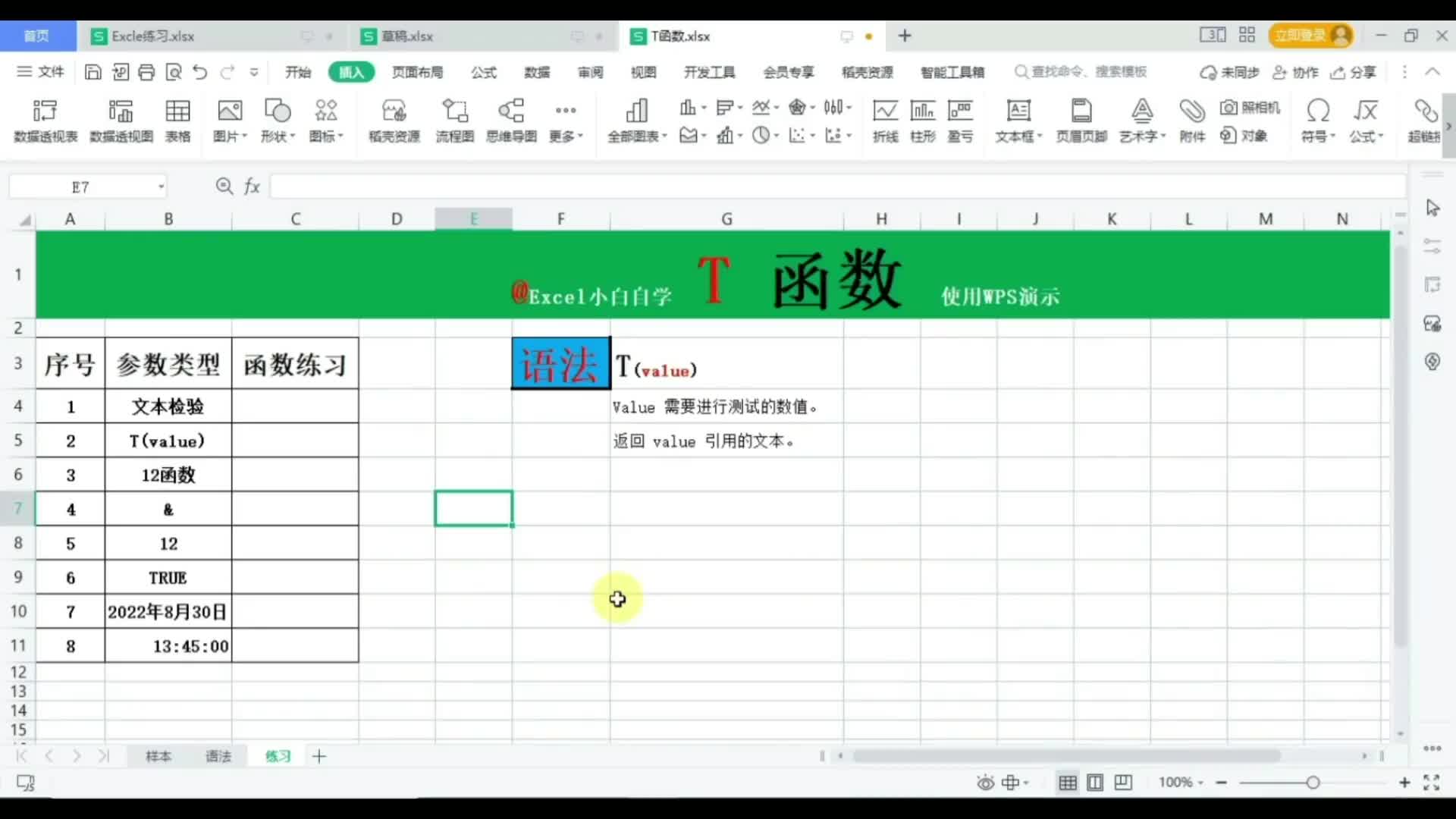Insert a 折线 line sparkline
Viewport: 1456px width, 819px height.
(x=885, y=120)
